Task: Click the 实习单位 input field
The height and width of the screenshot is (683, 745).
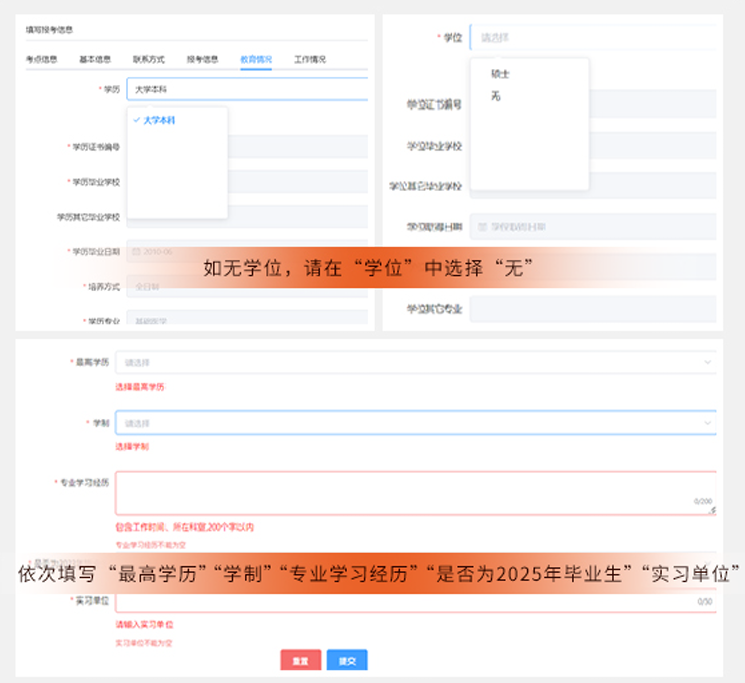Action: (x=400, y=602)
